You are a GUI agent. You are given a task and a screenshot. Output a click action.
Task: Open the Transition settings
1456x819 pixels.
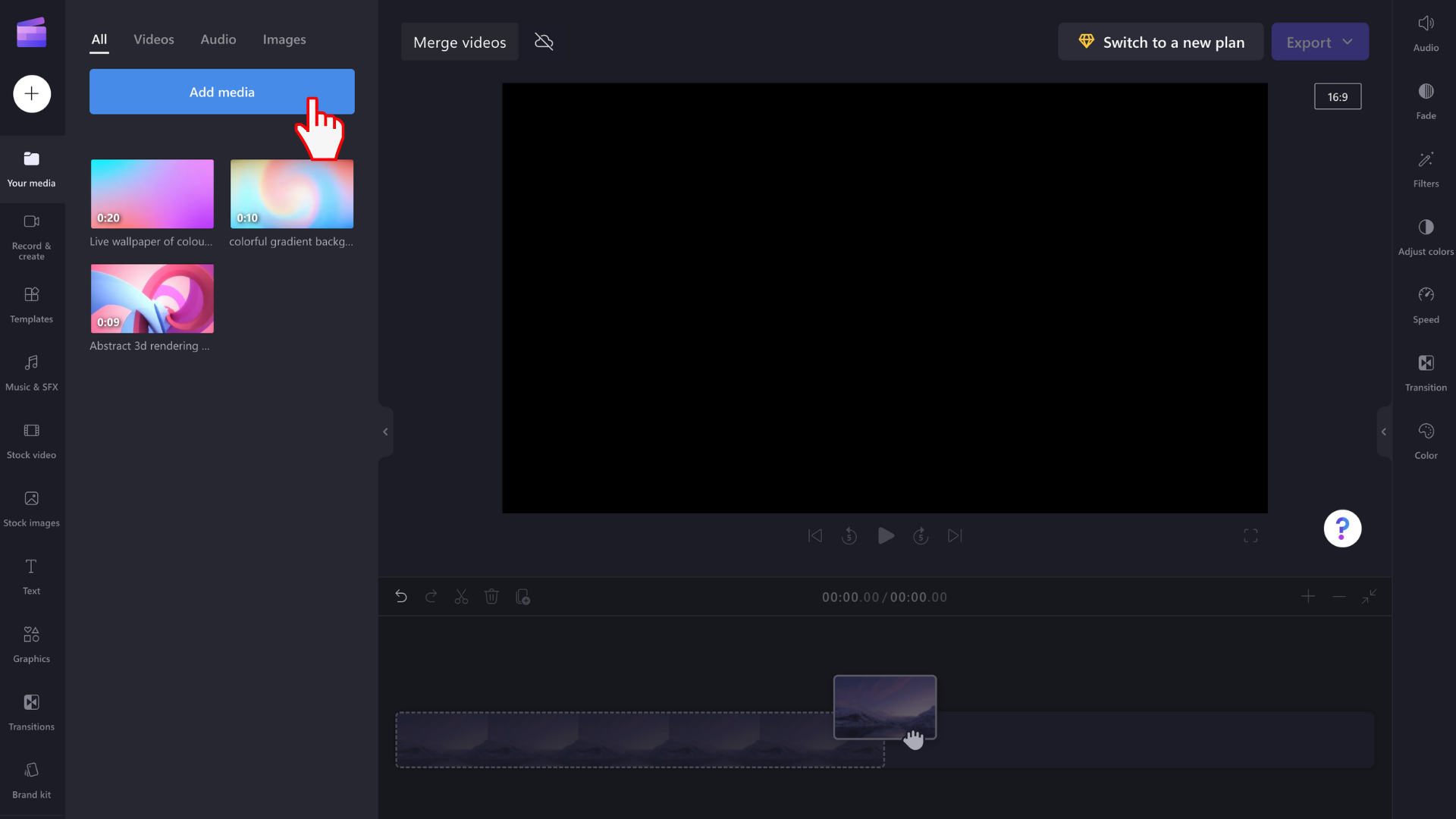1426,371
